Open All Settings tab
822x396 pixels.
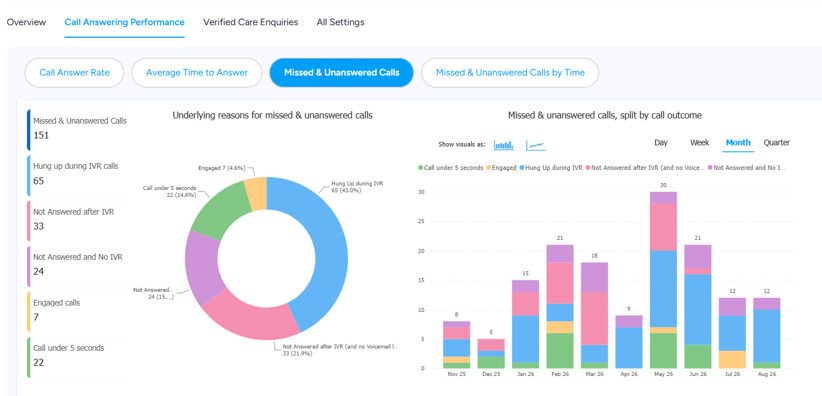point(340,22)
